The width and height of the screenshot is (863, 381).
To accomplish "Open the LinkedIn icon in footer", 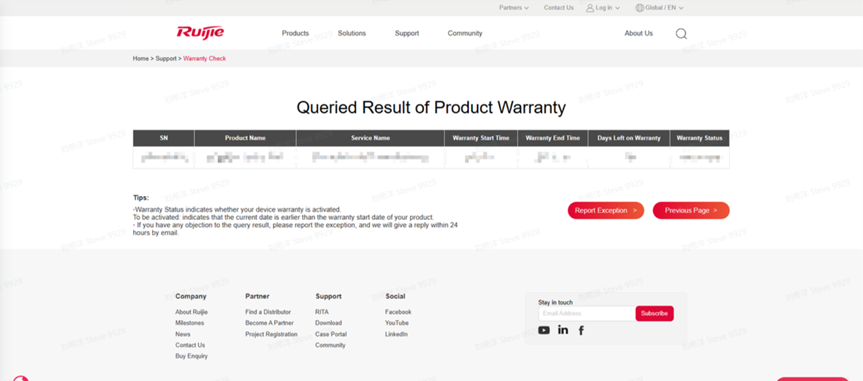I will [563, 329].
